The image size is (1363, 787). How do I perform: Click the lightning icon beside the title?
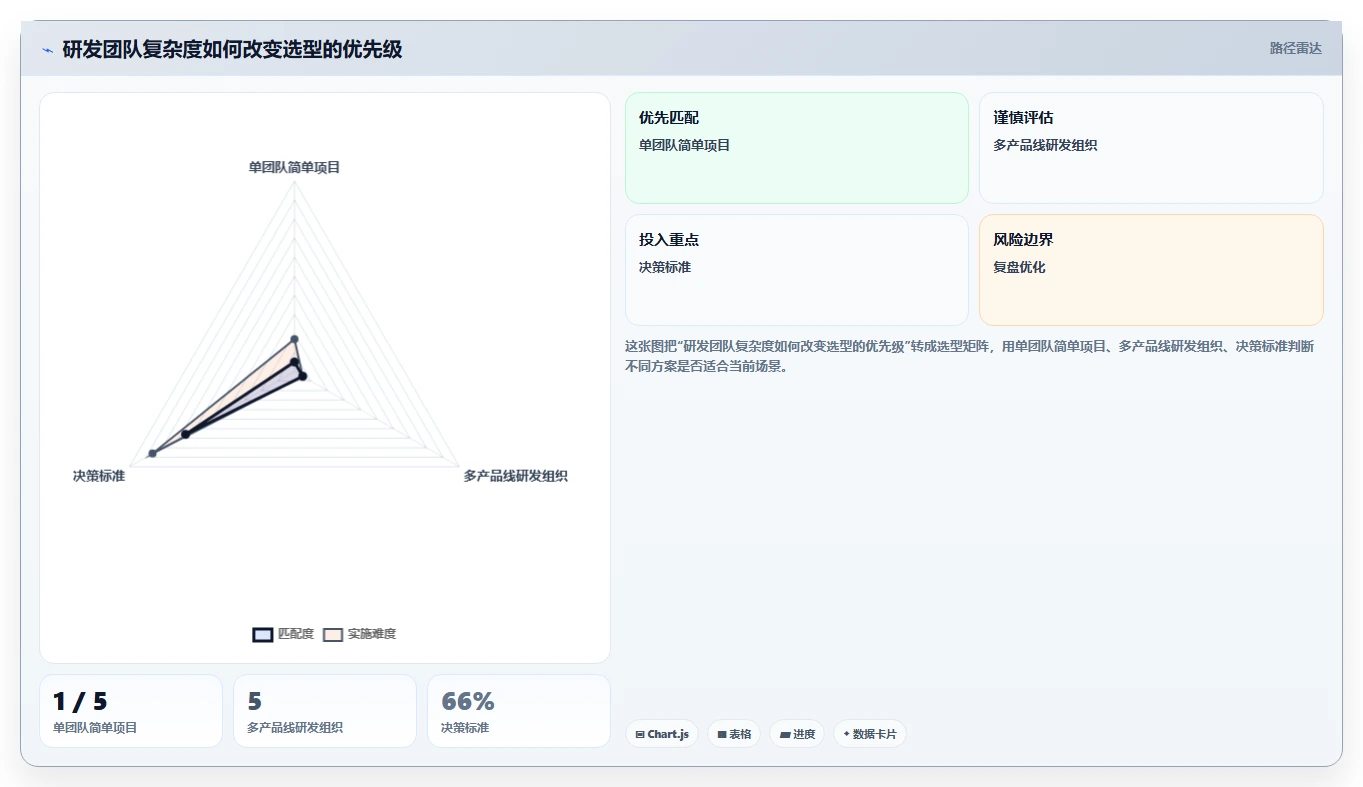click(x=48, y=50)
